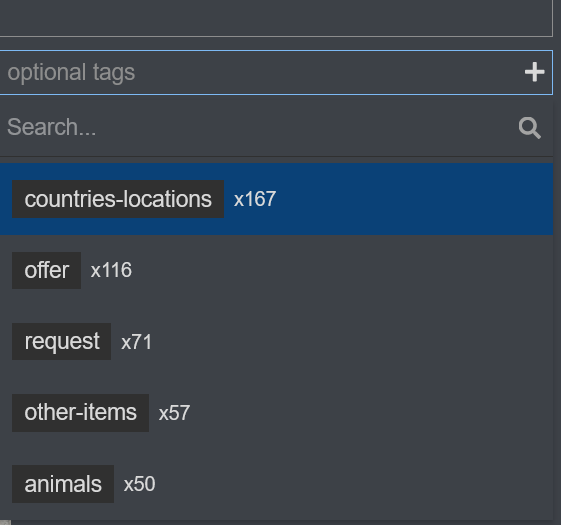Click the x57 count beside other-items
This screenshot has height=525, width=561.
tap(174, 413)
